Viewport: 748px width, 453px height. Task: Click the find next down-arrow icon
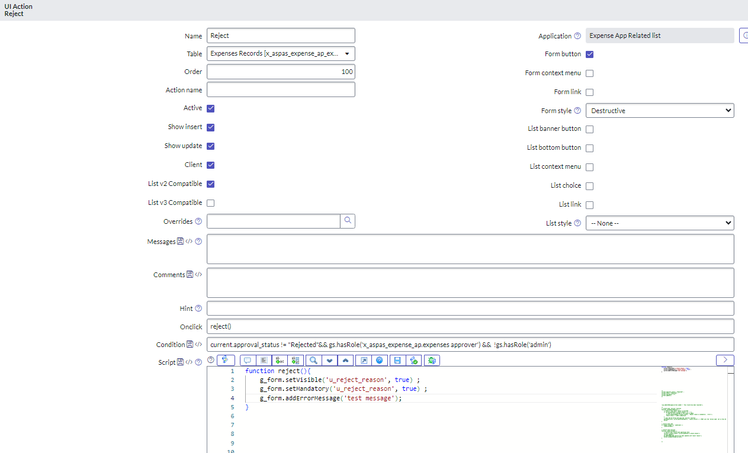(x=330, y=360)
